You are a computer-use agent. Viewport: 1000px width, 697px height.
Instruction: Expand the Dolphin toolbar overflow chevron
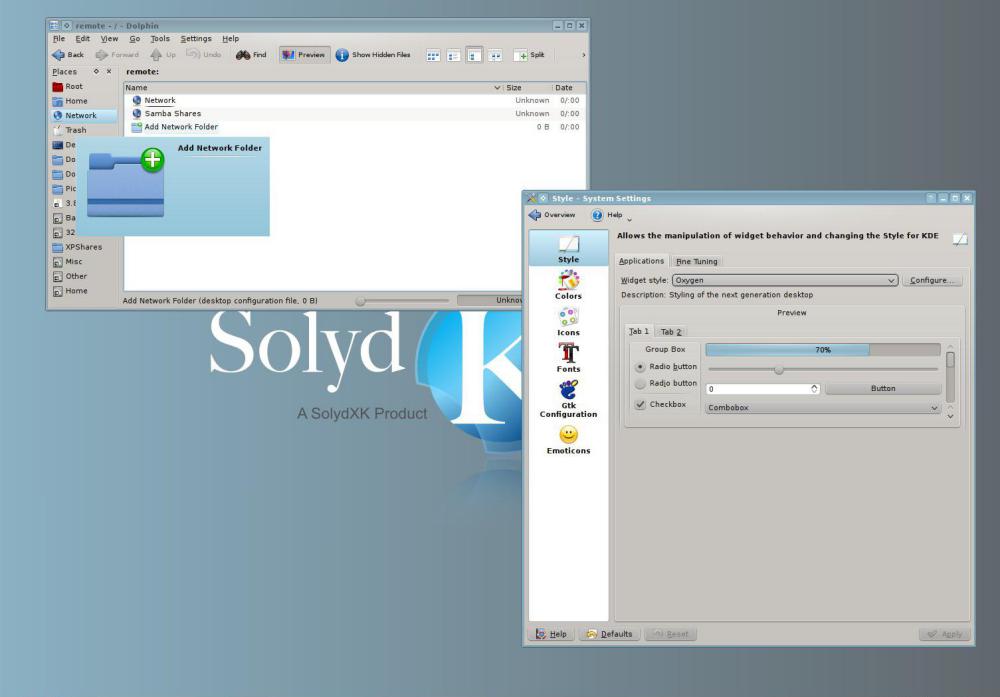584,55
